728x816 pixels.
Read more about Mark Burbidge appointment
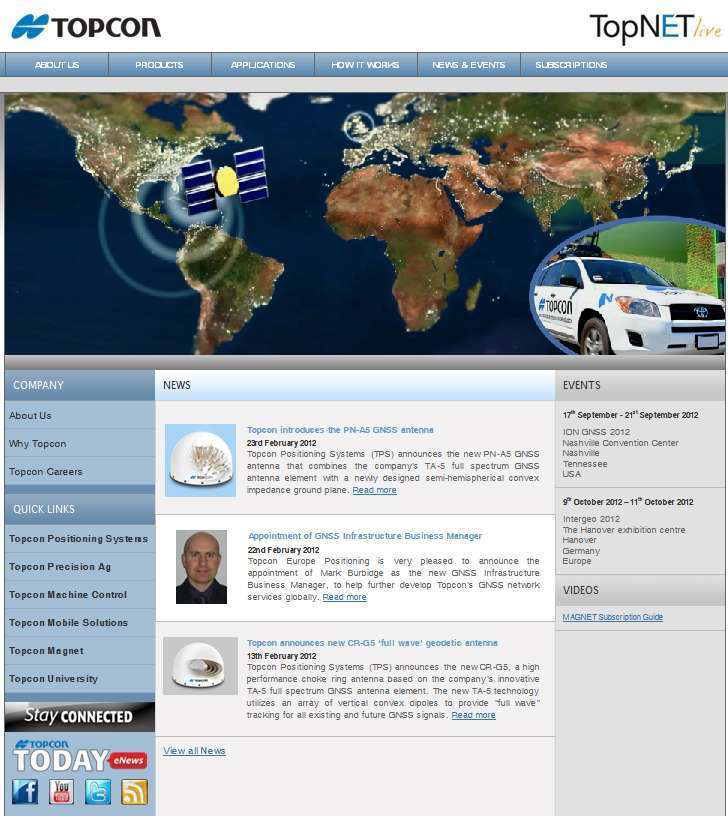tap(344, 597)
